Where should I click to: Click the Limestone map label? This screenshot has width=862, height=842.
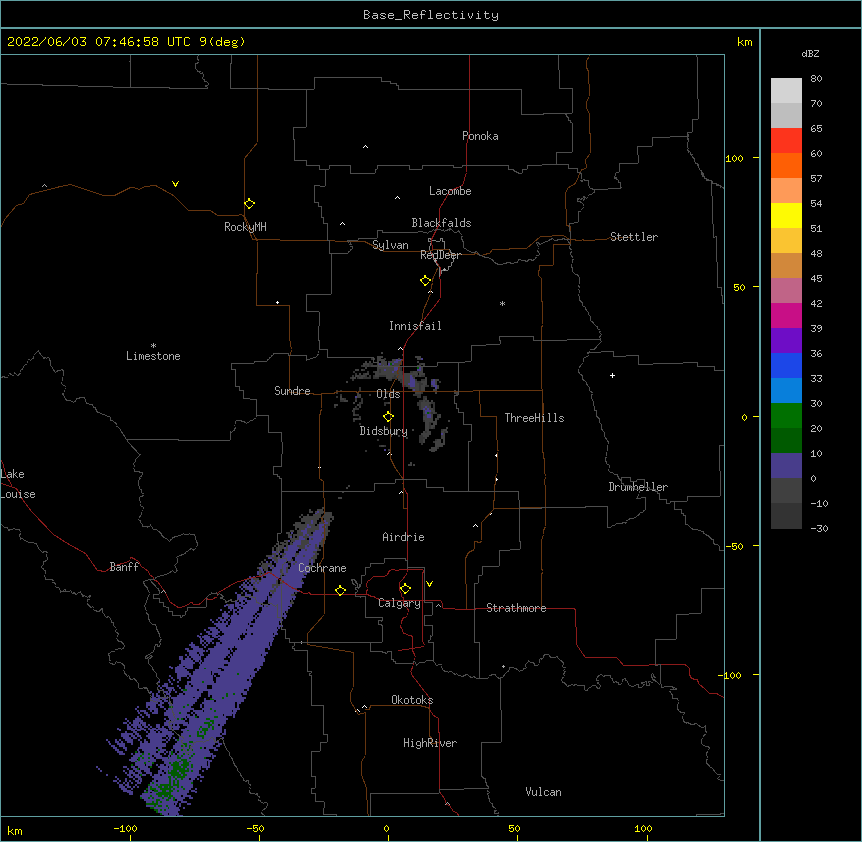tap(153, 356)
